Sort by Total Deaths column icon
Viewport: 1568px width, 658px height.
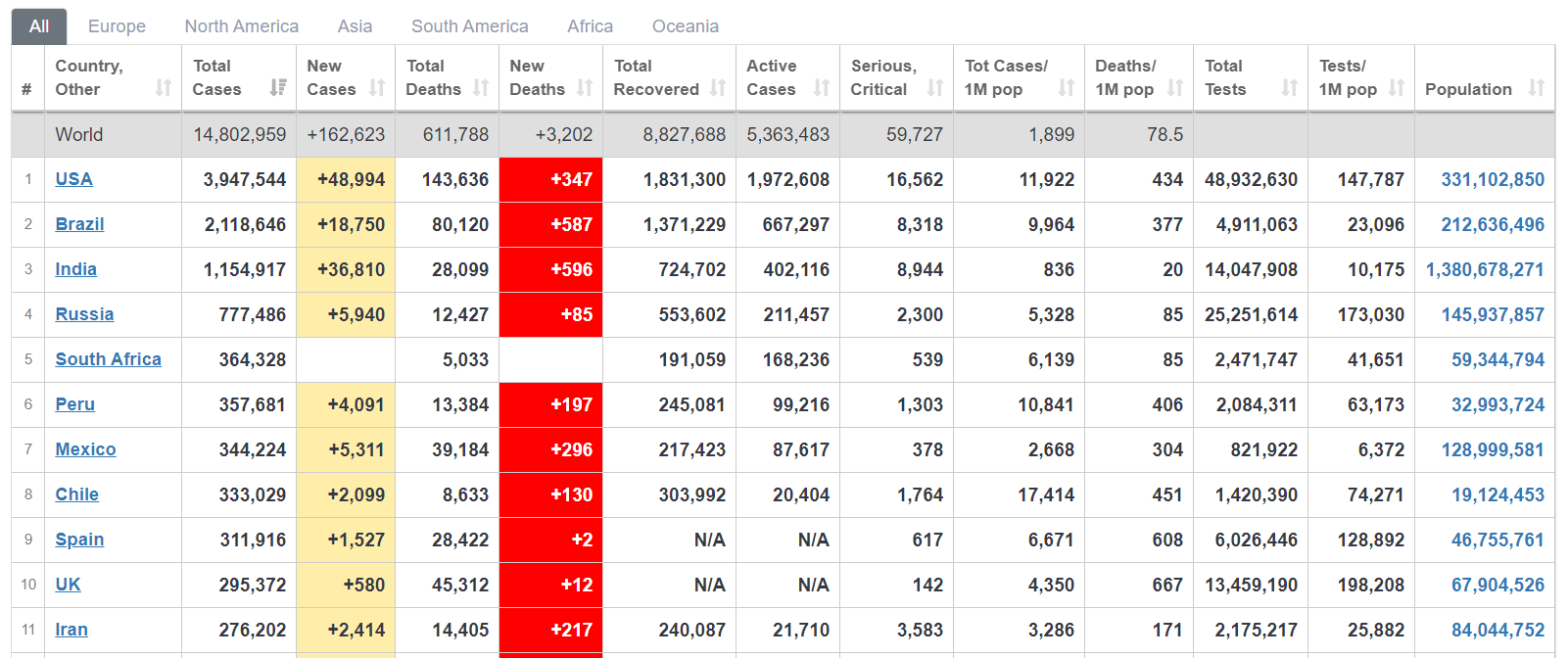tap(481, 88)
